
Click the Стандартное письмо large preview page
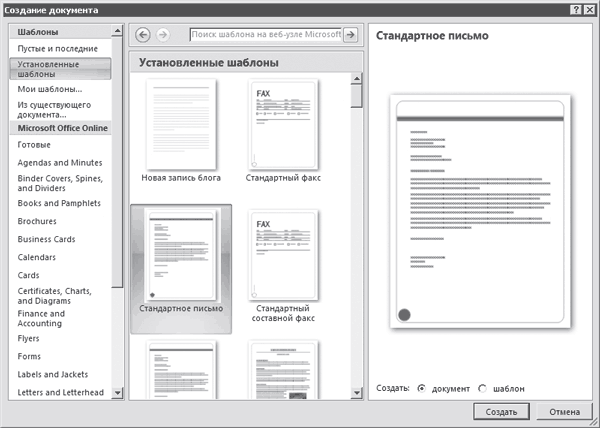point(480,212)
